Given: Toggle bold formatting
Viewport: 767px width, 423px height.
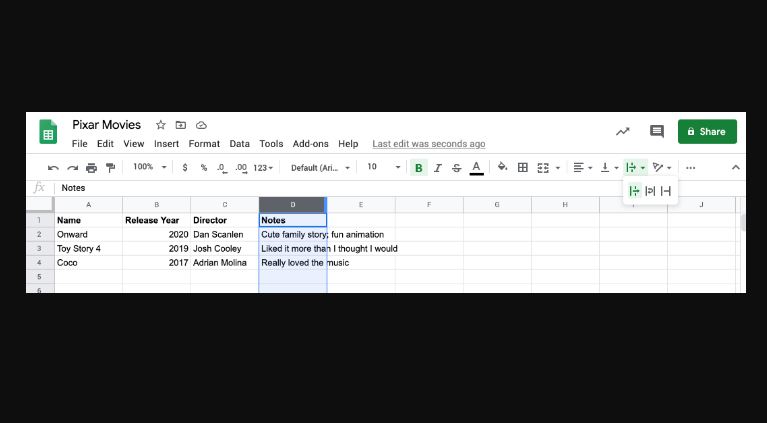Looking at the screenshot, I should coord(419,168).
